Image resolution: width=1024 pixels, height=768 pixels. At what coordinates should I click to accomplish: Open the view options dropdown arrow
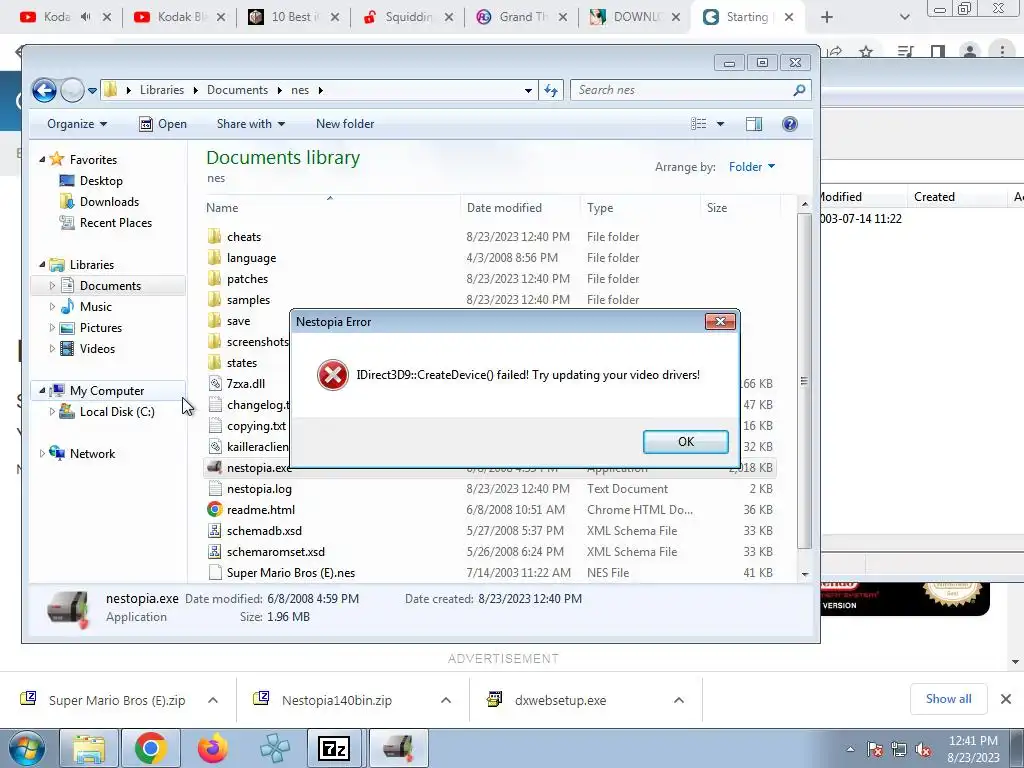720,124
